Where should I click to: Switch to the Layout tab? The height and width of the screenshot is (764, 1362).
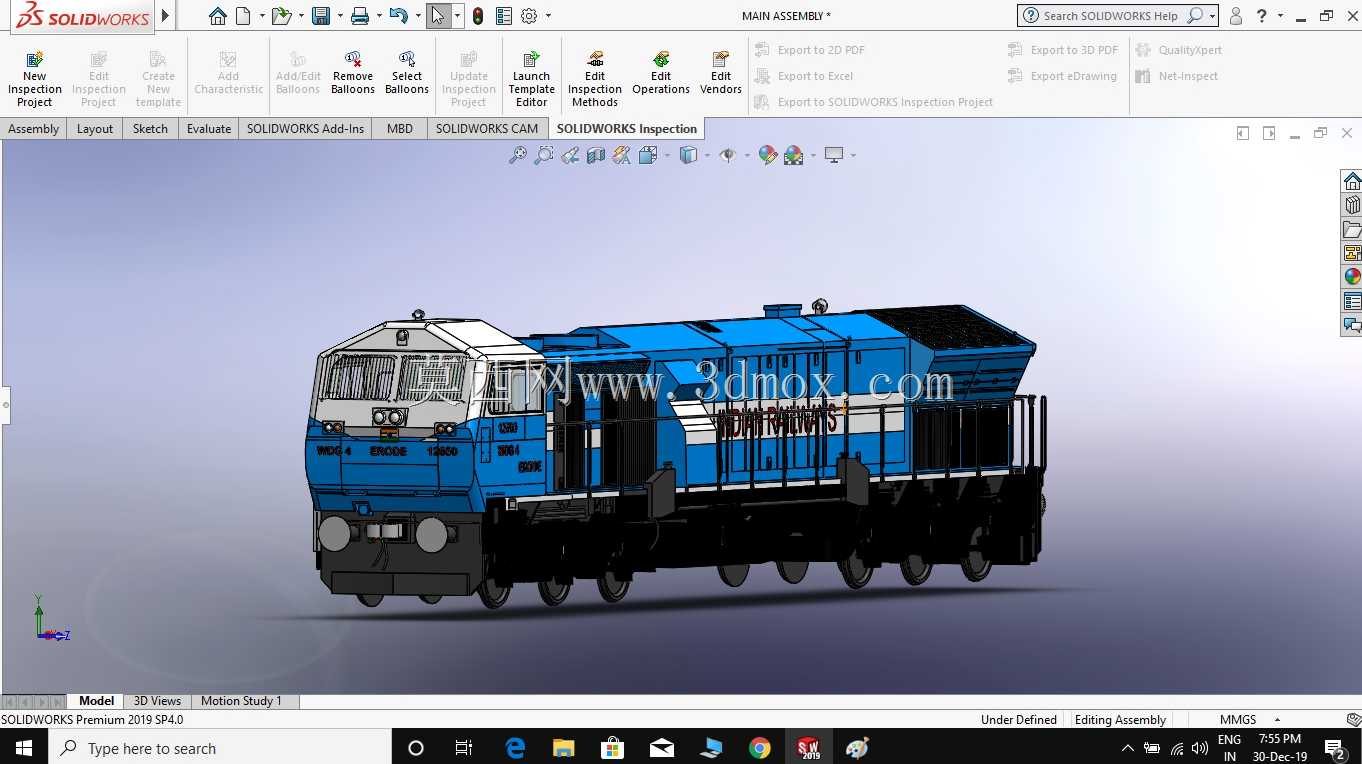pos(95,128)
